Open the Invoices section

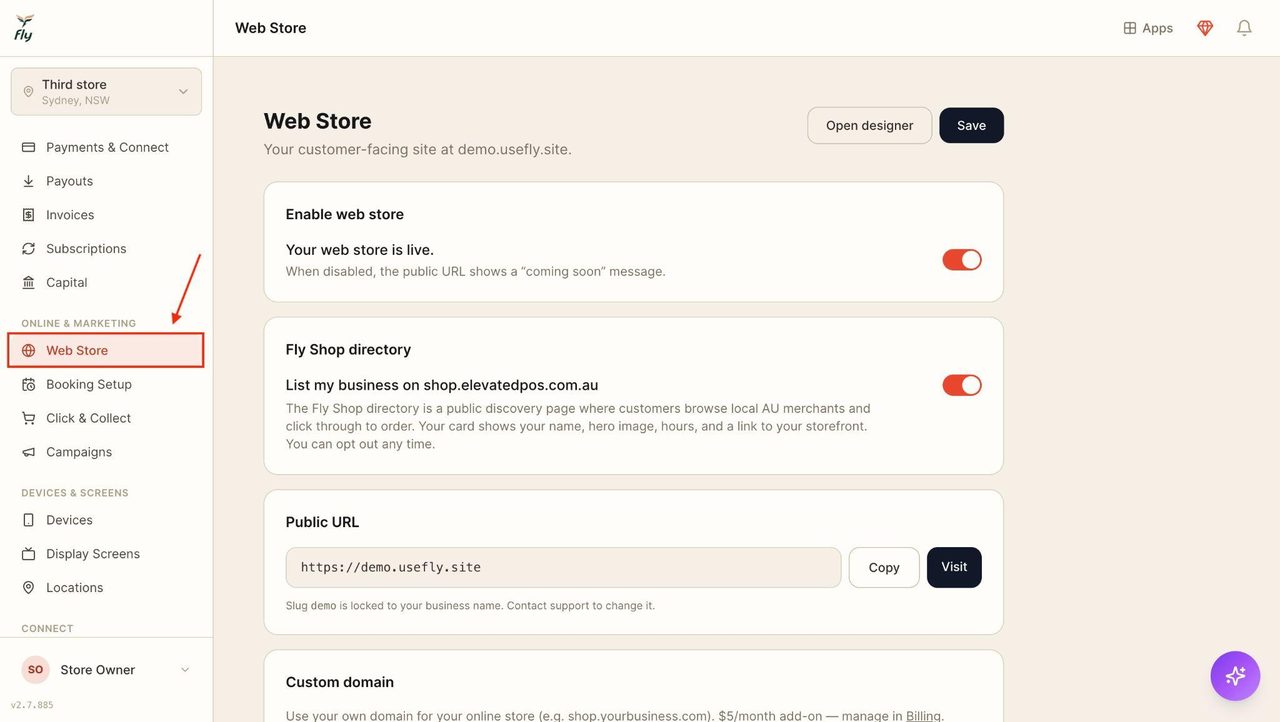pos(106,215)
